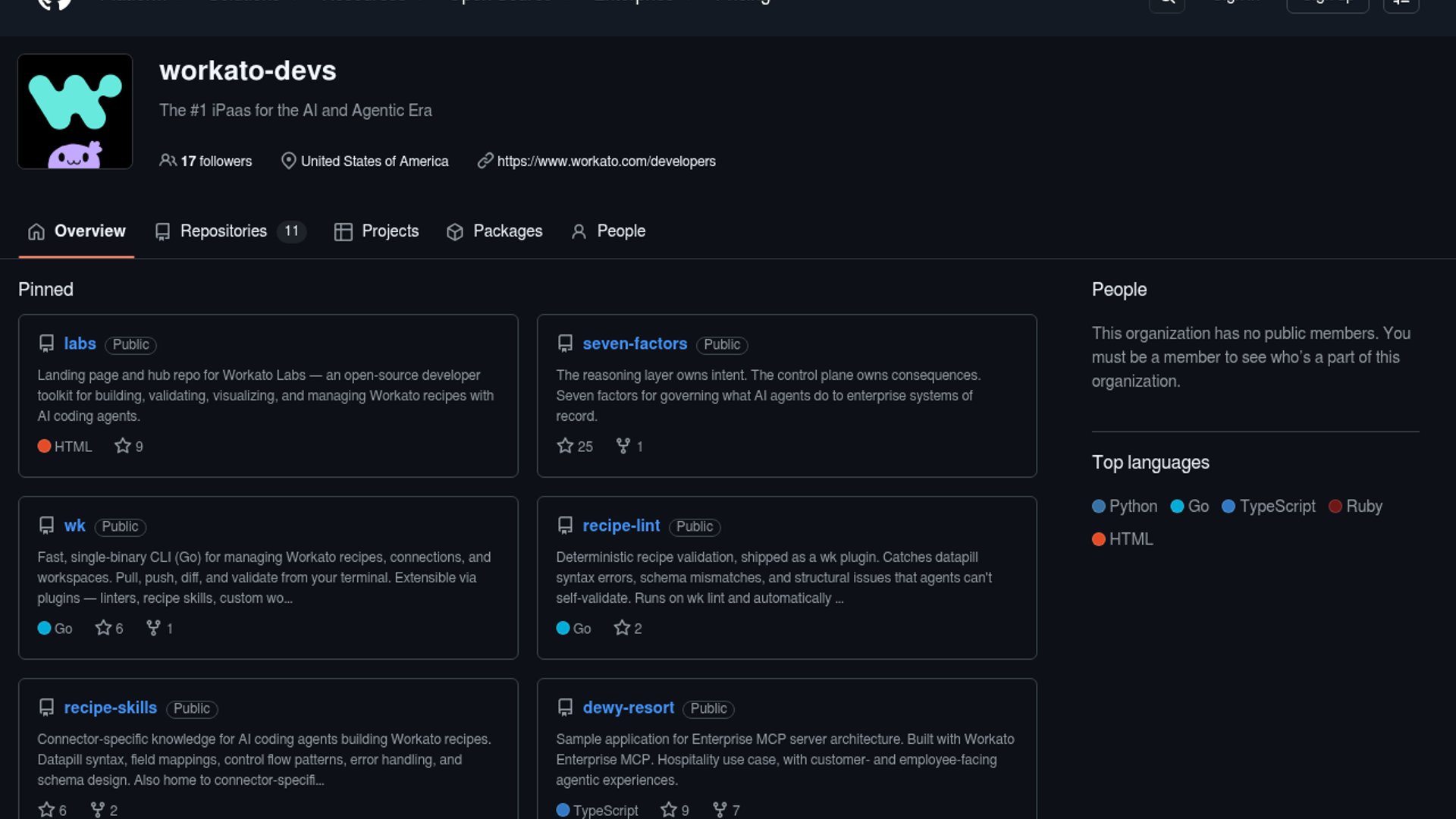The image size is (1456, 819).
Task: Click the star icon on dewy-resort card
Action: click(x=668, y=810)
